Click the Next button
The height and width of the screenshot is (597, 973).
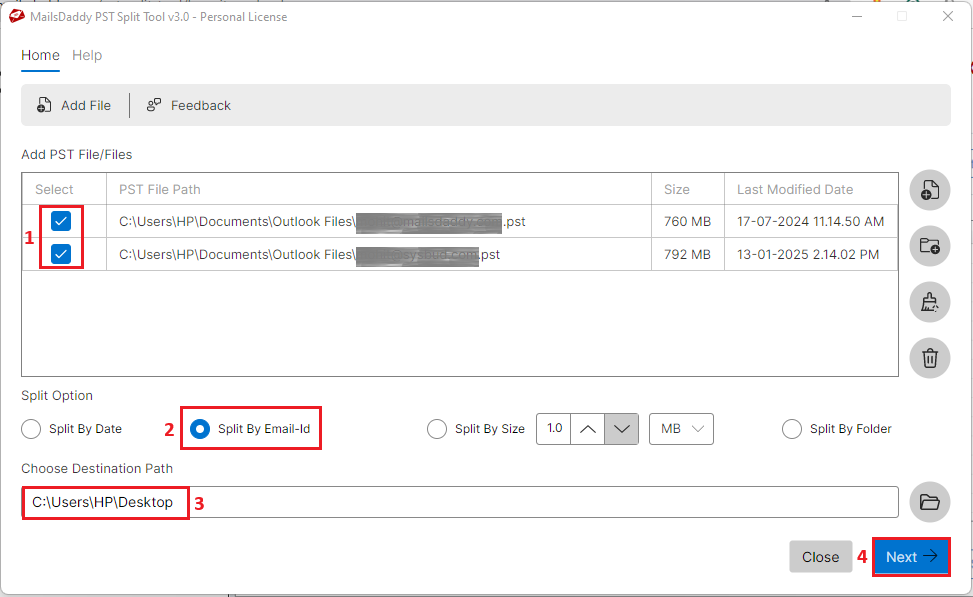tap(911, 557)
